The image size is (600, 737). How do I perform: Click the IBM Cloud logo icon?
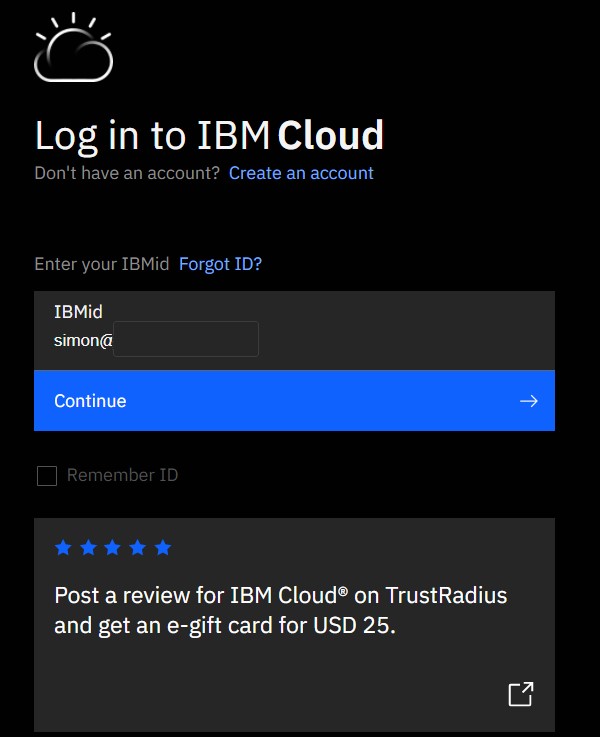point(73,47)
